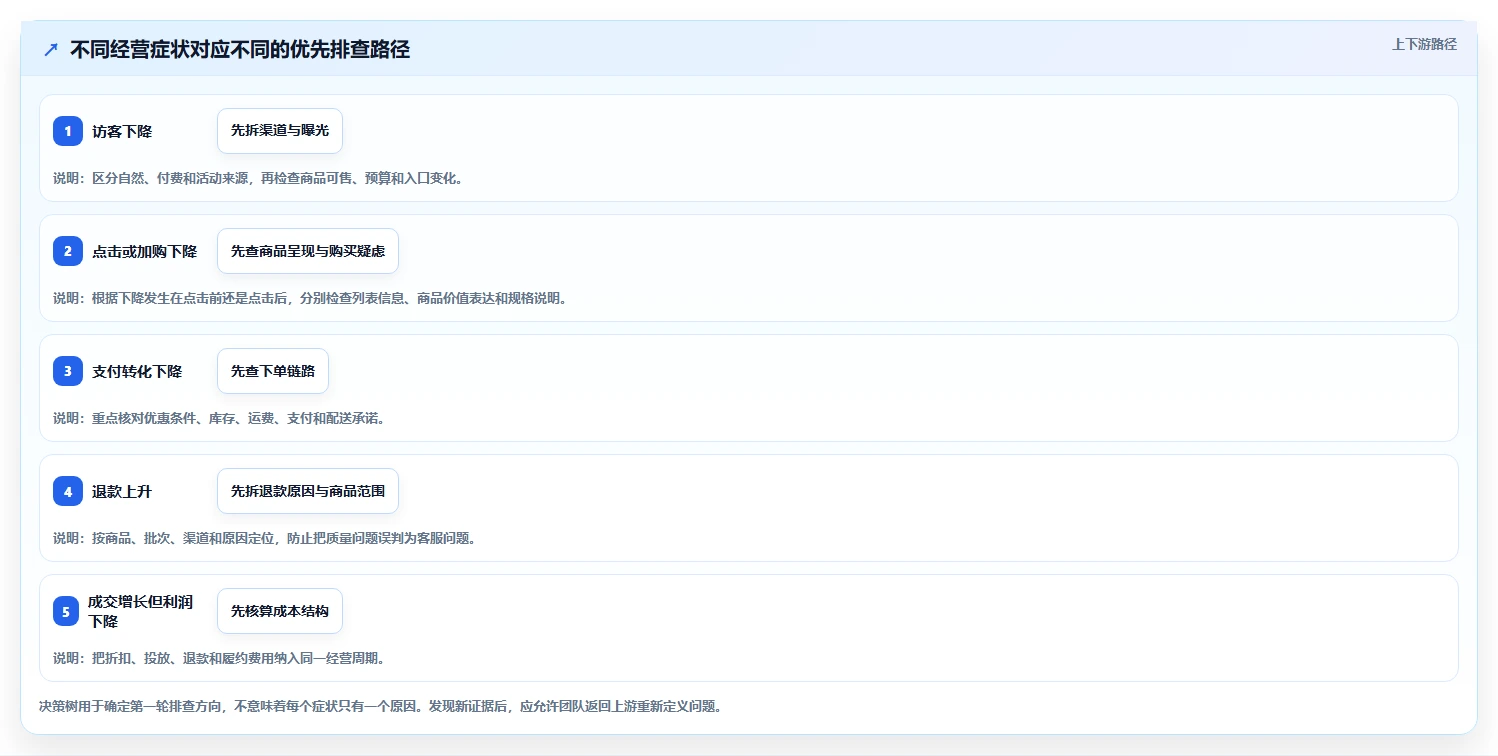Select the 先拆渠道与曝光 button

point(280,131)
